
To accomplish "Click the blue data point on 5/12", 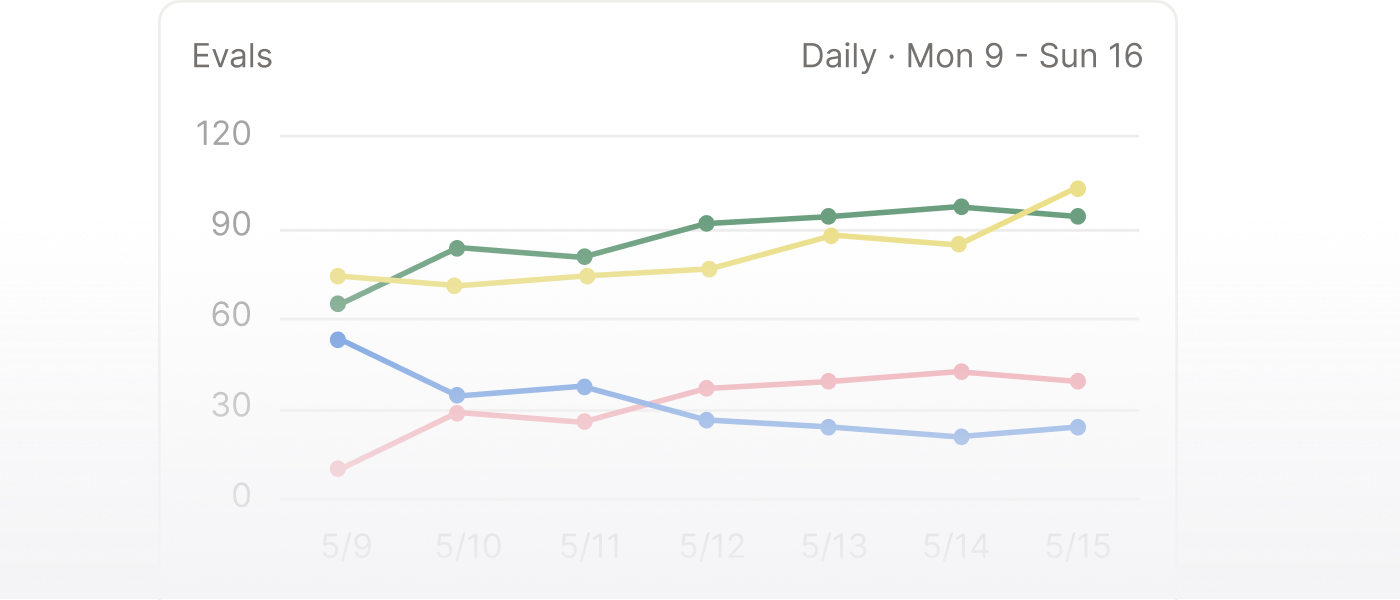I will (x=707, y=420).
